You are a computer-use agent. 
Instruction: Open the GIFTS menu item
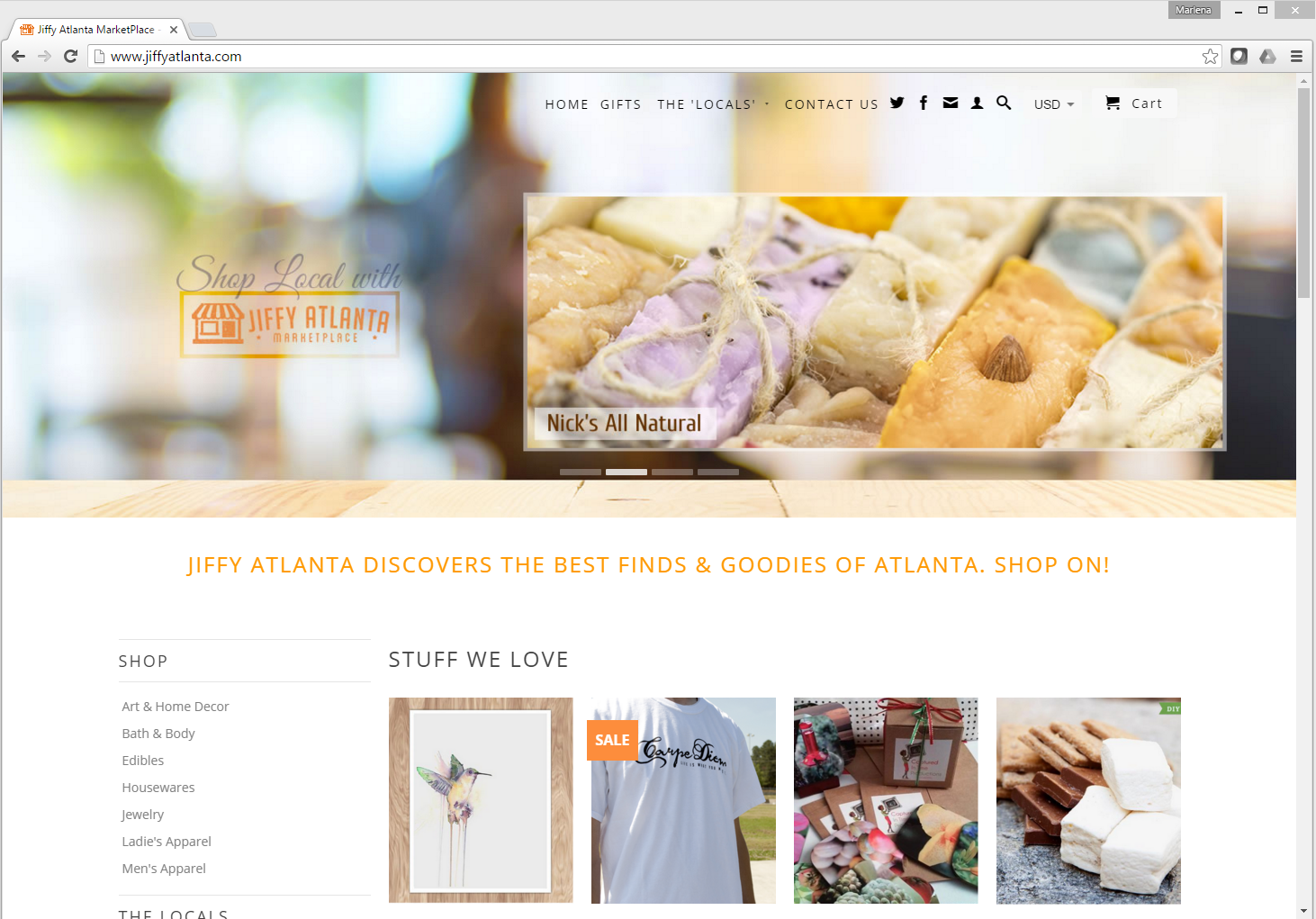pyautogui.click(x=621, y=104)
